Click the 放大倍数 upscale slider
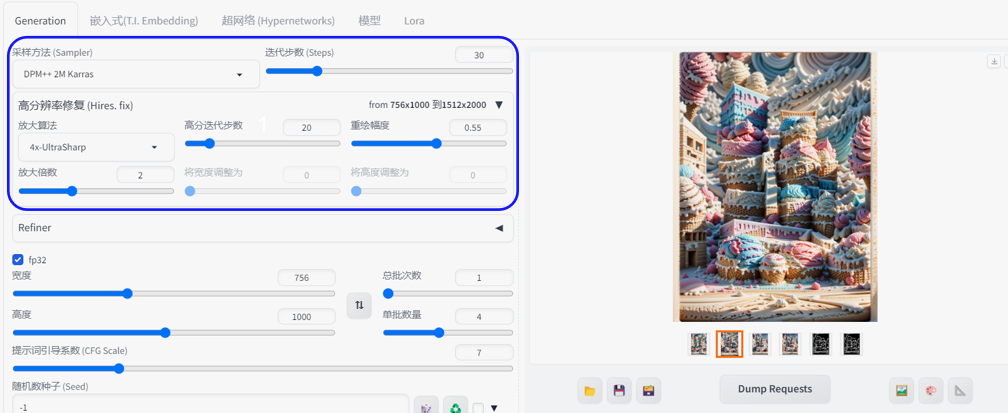The height and width of the screenshot is (413, 1008). [96, 190]
